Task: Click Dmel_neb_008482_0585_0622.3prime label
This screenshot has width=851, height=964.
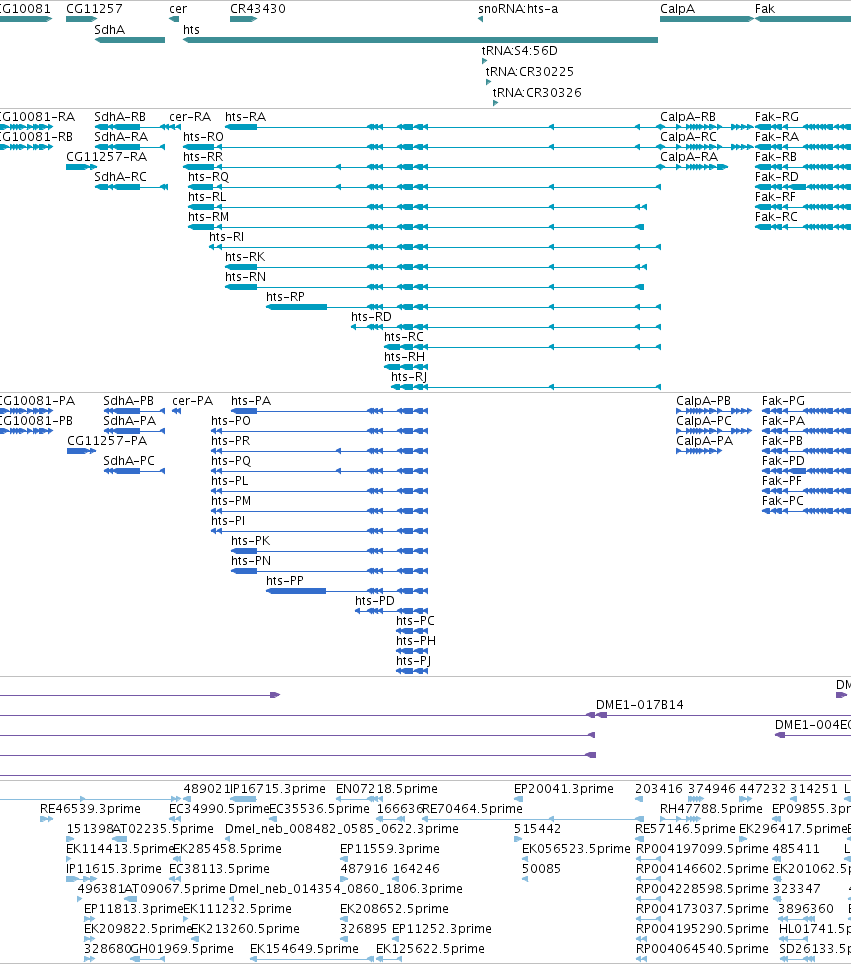Action: [x=342, y=829]
